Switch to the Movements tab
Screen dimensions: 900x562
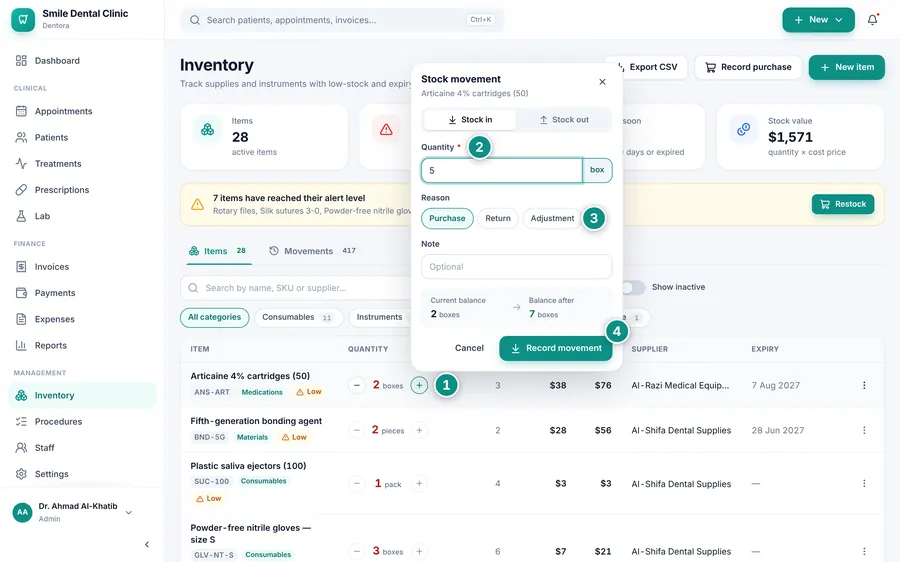pyautogui.click(x=312, y=251)
